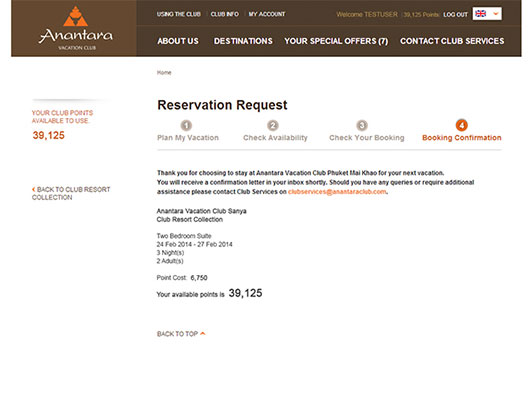
Task: Click the Back To Top link
Action: click(x=177, y=334)
